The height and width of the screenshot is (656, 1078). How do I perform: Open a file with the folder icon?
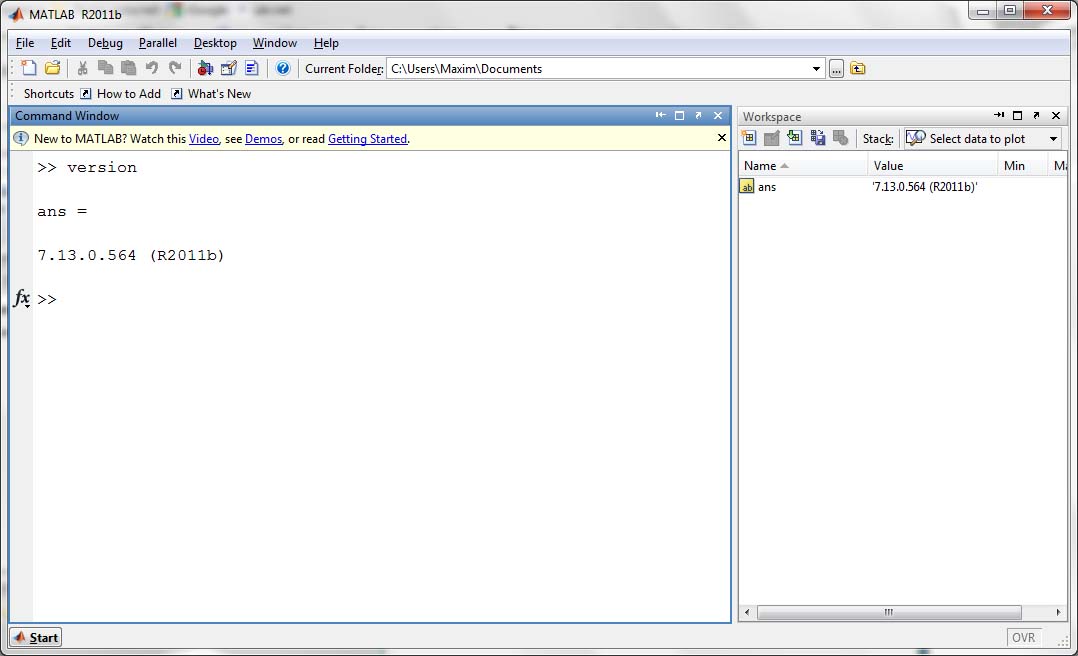(52, 68)
